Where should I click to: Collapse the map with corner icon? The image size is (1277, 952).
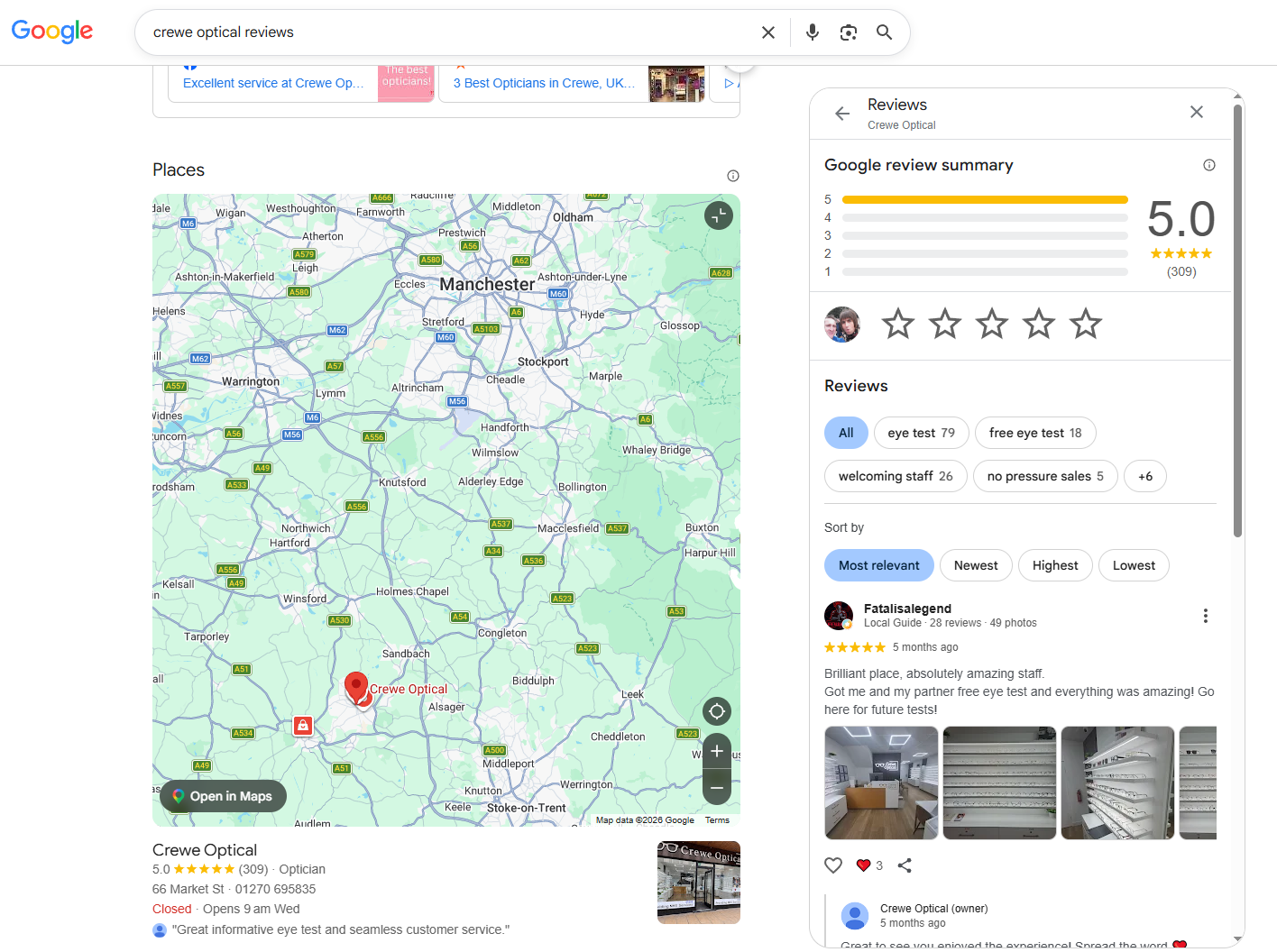click(x=719, y=215)
